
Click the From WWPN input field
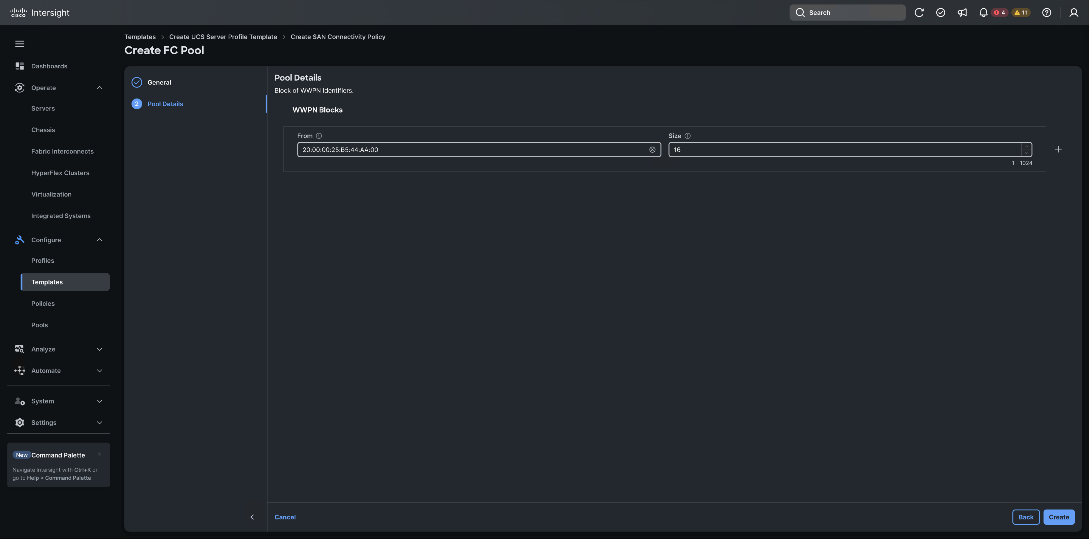(479, 149)
